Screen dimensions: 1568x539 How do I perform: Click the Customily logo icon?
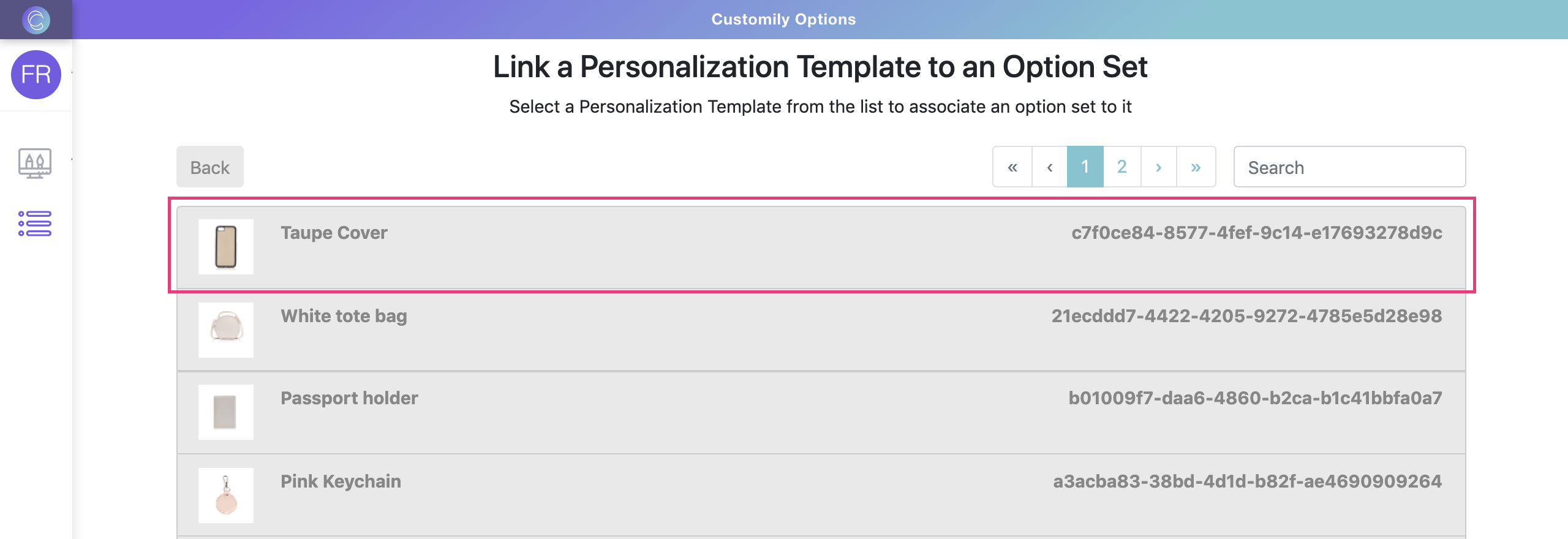coord(36,20)
